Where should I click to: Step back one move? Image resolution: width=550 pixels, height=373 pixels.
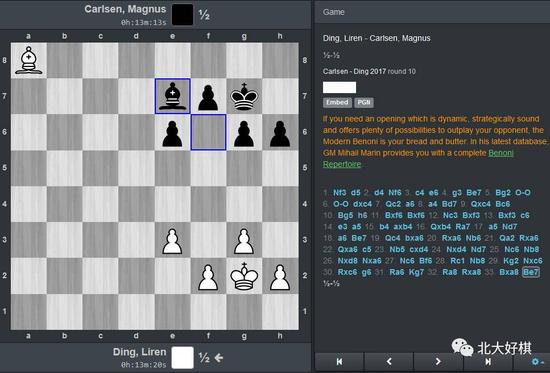point(389,361)
